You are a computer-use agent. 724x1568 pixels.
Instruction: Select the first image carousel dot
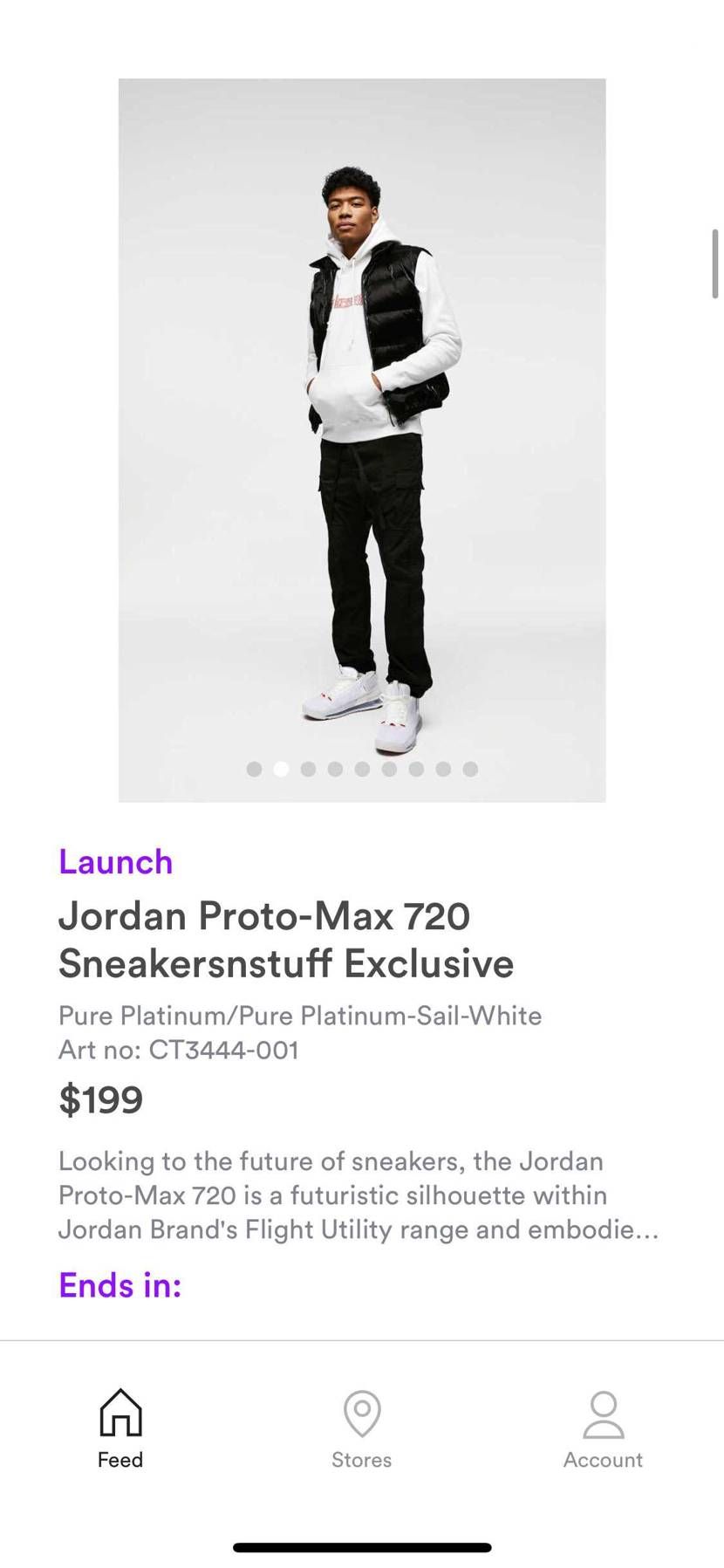tap(254, 769)
